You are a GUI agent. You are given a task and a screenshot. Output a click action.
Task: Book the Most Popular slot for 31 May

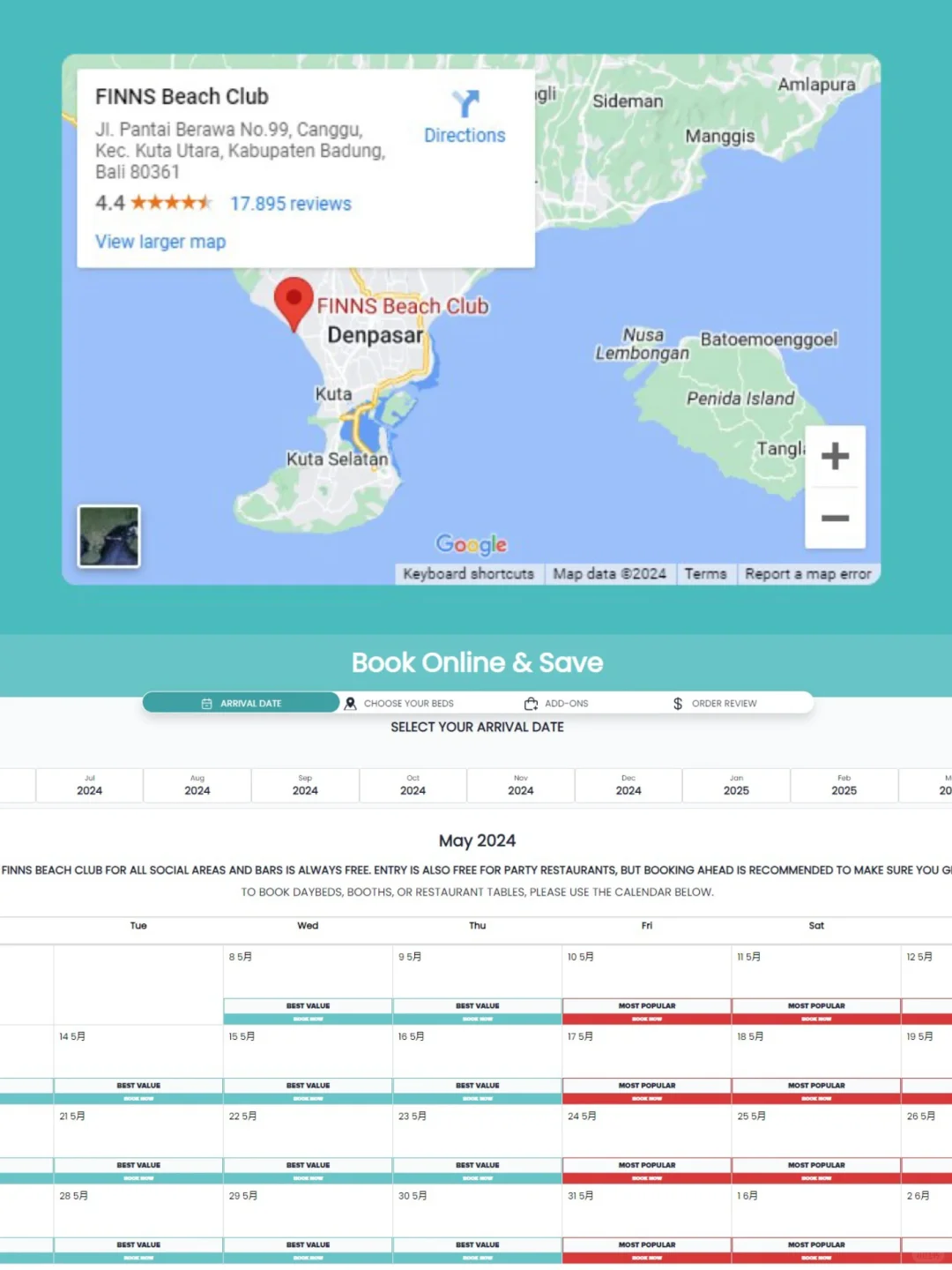point(647,1251)
